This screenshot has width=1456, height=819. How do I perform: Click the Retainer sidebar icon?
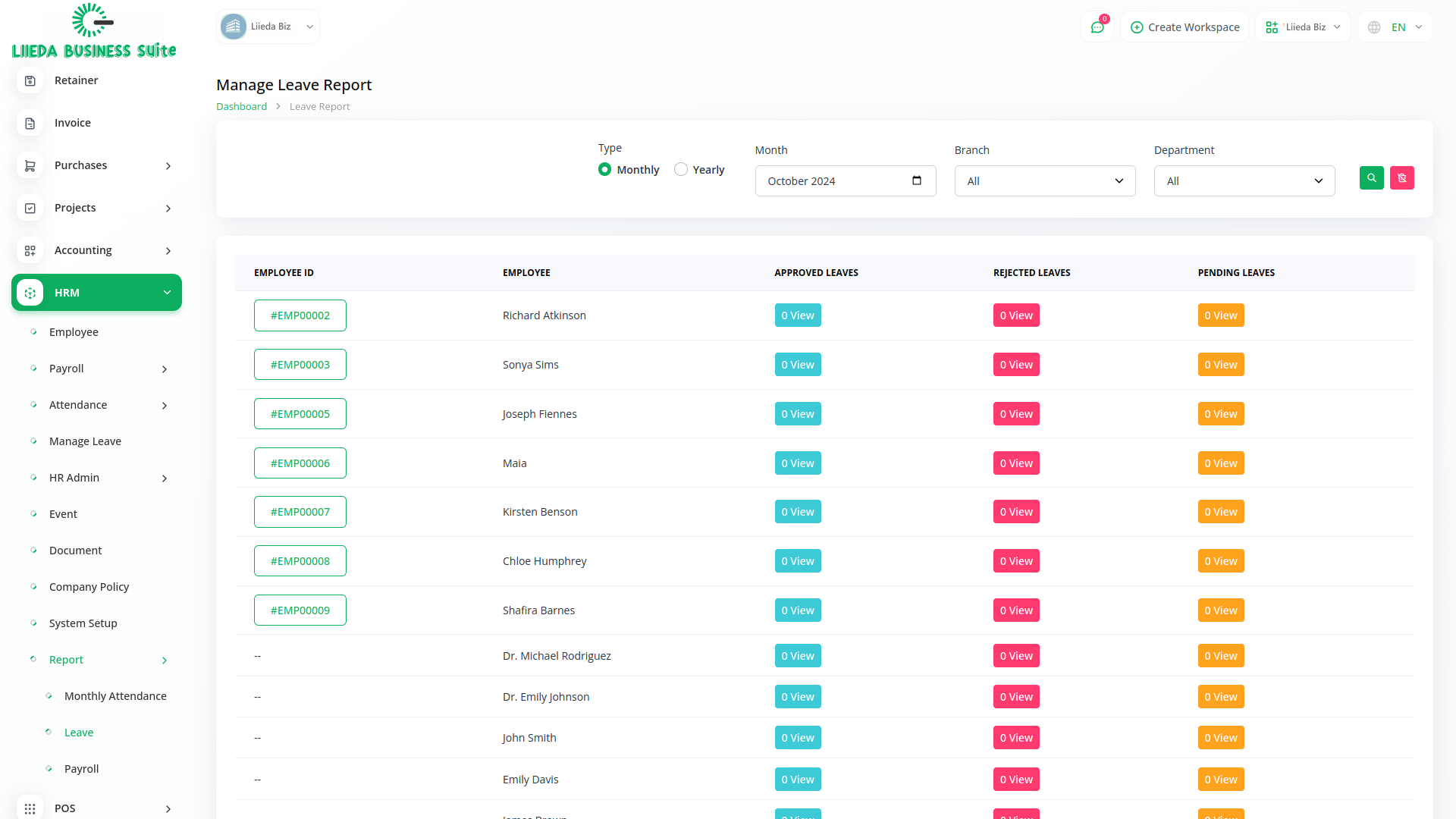click(30, 80)
